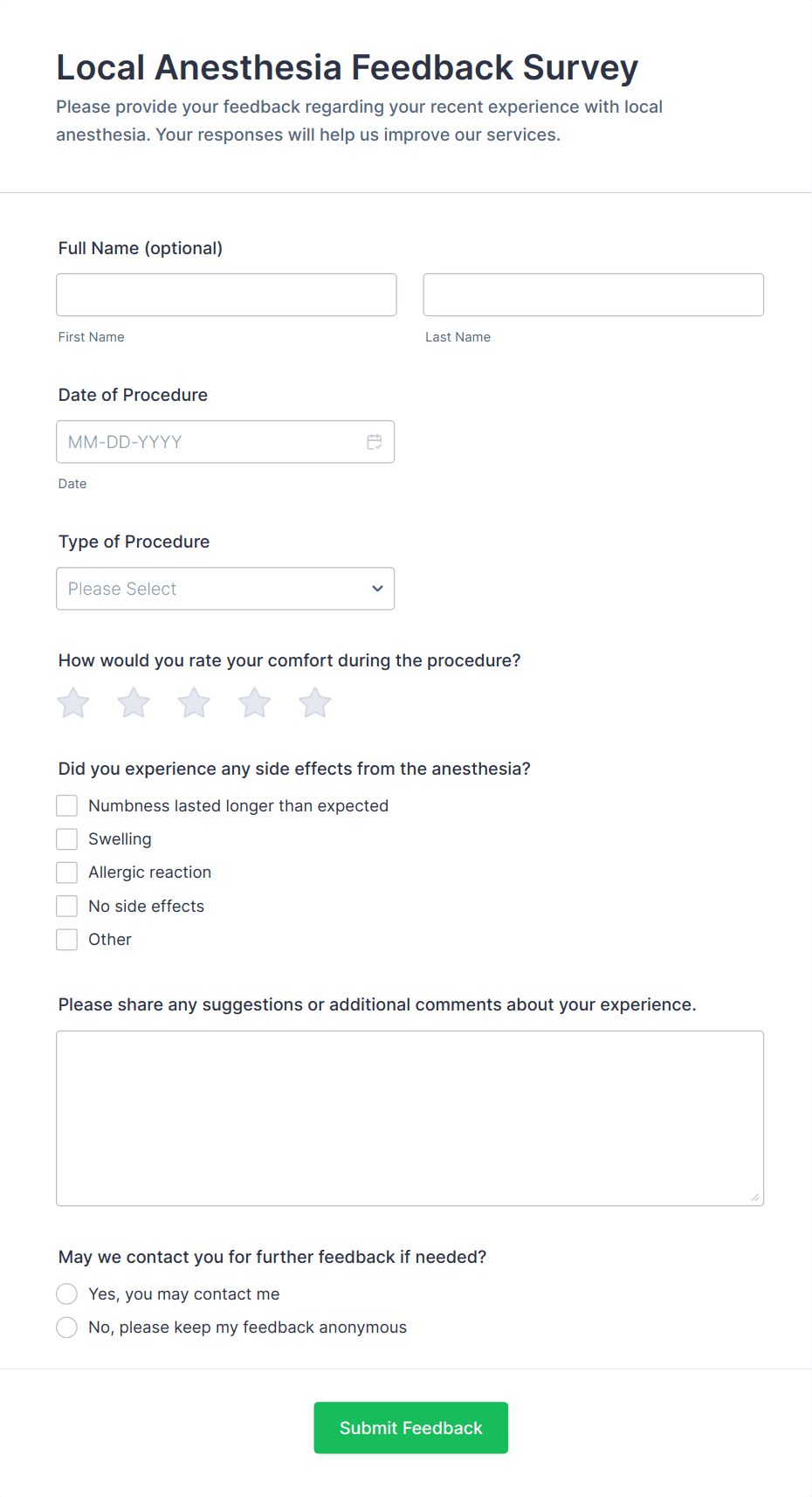Give five stars for procedure comfort
The image size is (812, 1497).
(x=315, y=703)
